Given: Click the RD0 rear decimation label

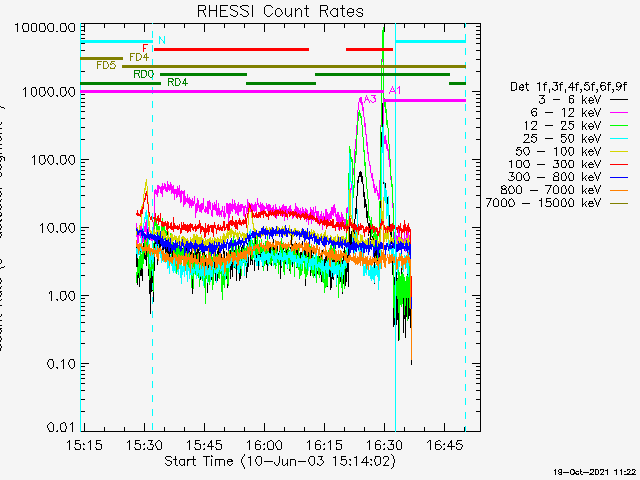Looking at the screenshot, I should click(x=144, y=74).
